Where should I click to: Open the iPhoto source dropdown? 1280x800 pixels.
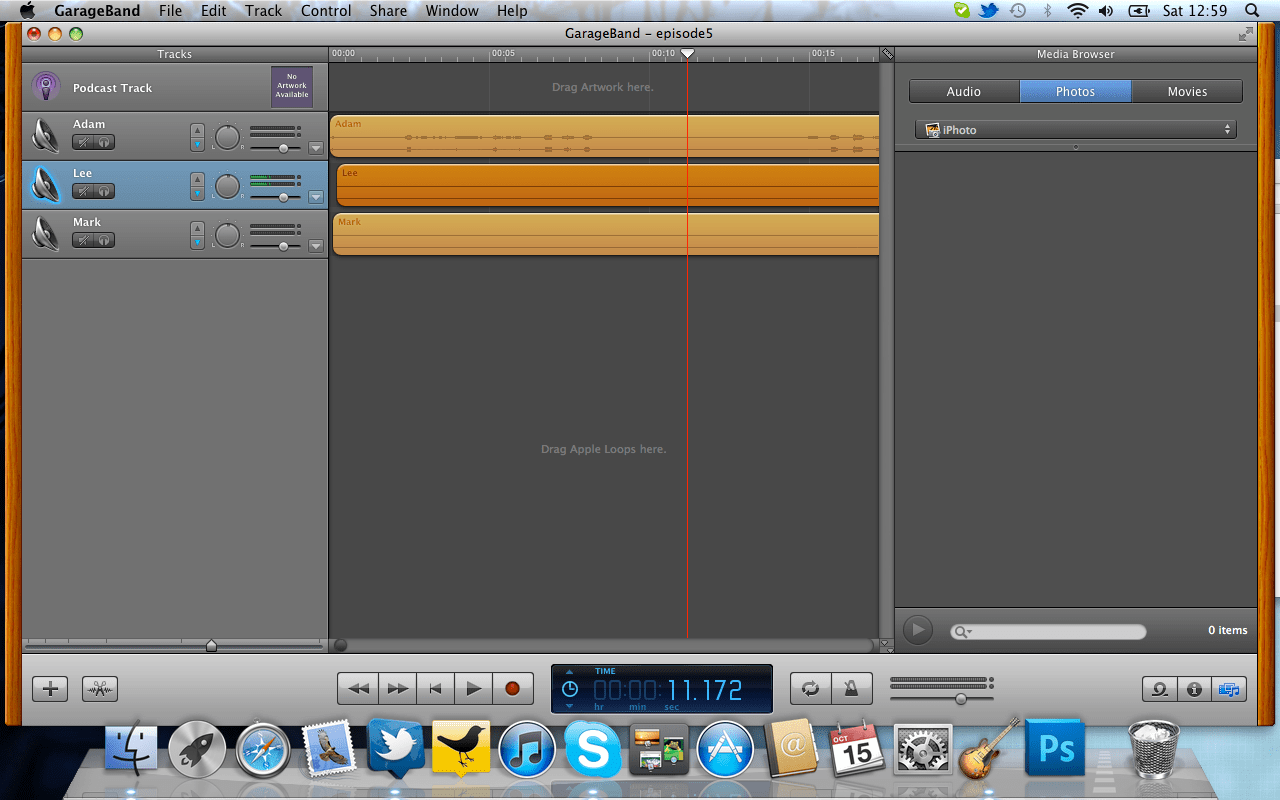1075,128
